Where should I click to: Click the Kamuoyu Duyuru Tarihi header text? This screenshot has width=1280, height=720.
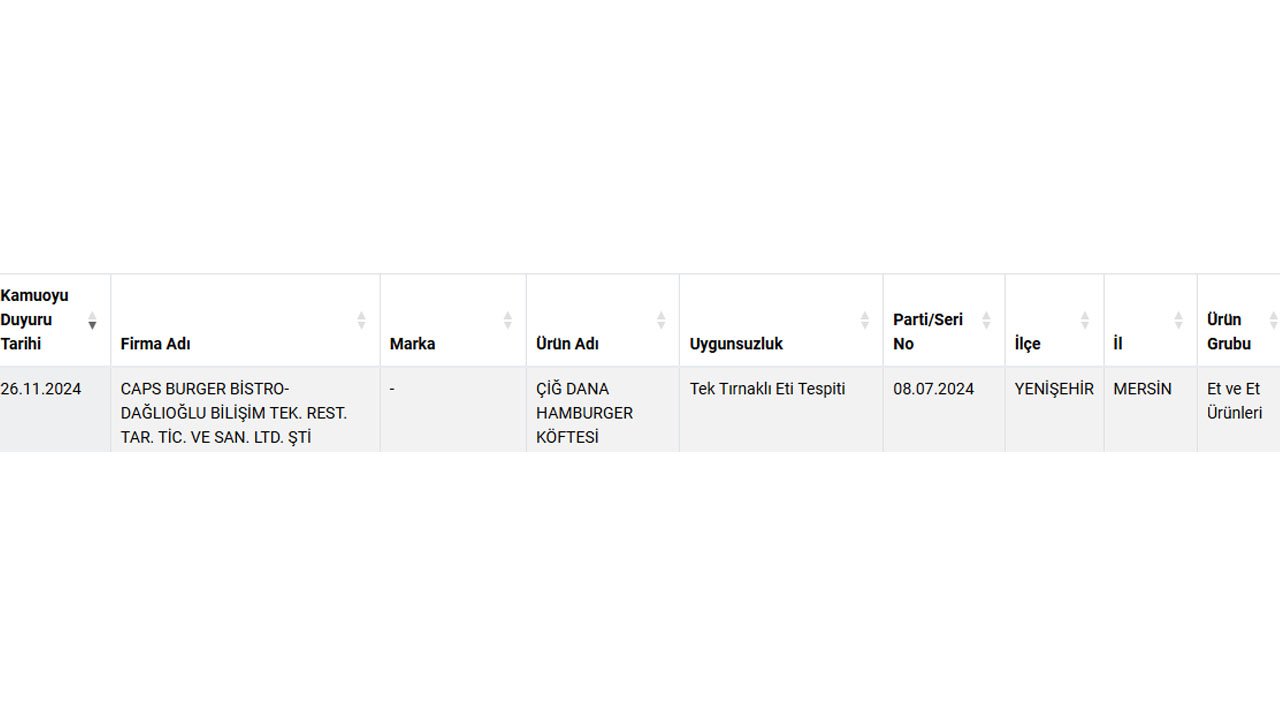tap(35, 320)
